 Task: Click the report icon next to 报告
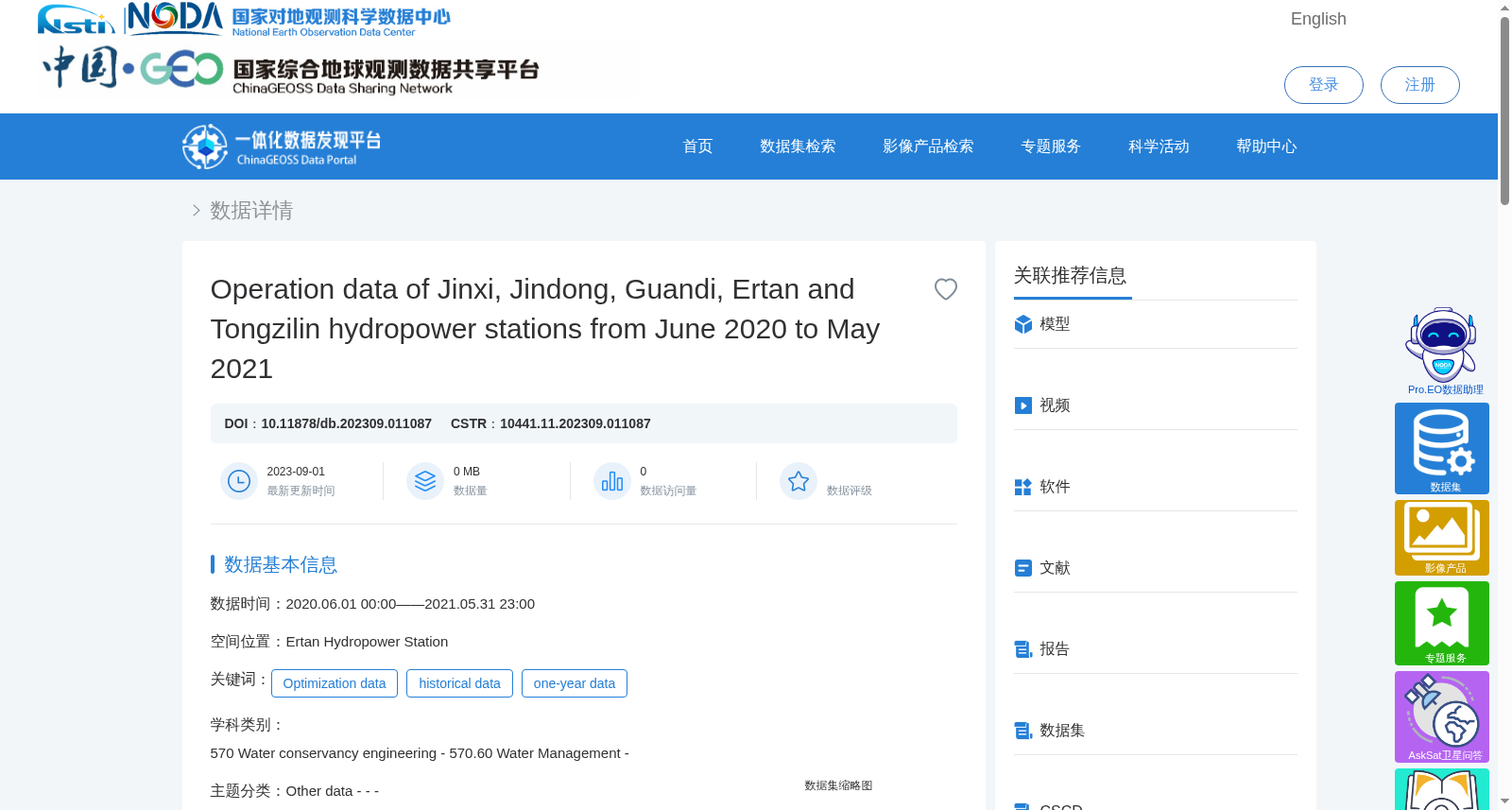[1022, 649]
